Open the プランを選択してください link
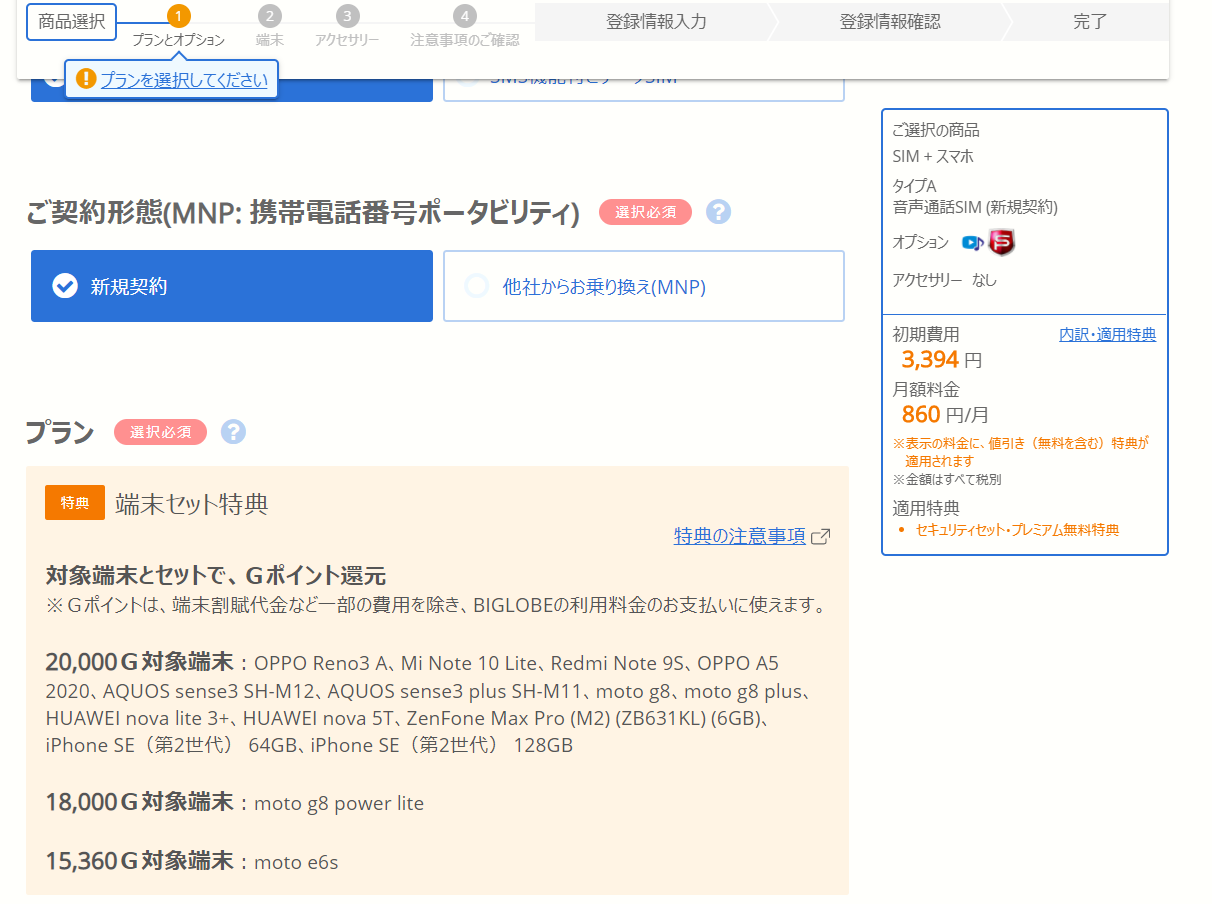The height and width of the screenshot is (904, 1212). click(x=184, y=80)
